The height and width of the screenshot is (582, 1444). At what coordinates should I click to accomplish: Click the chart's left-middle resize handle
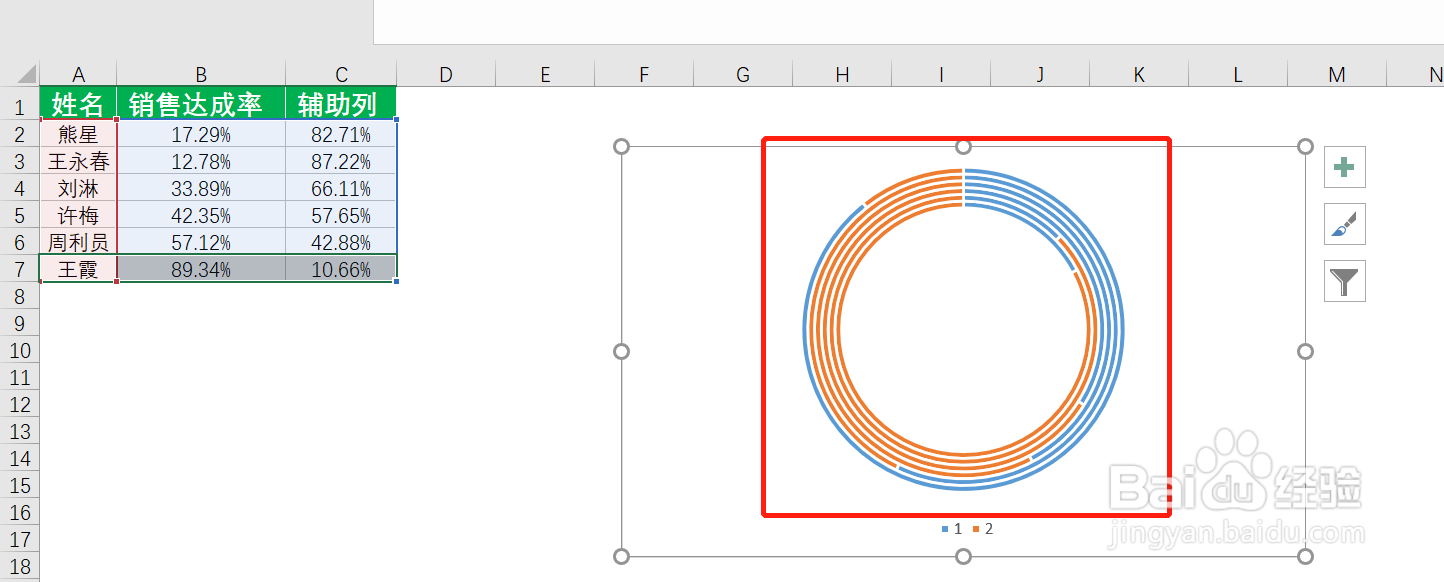click(x=621, y=351)
